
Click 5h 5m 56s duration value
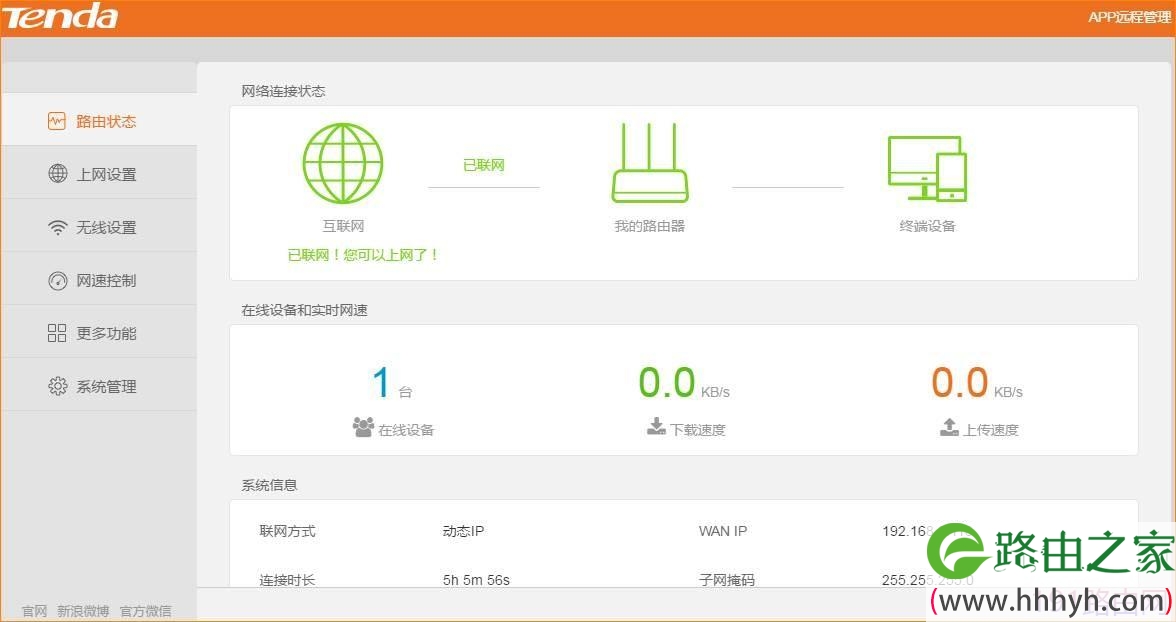(476, 580)
